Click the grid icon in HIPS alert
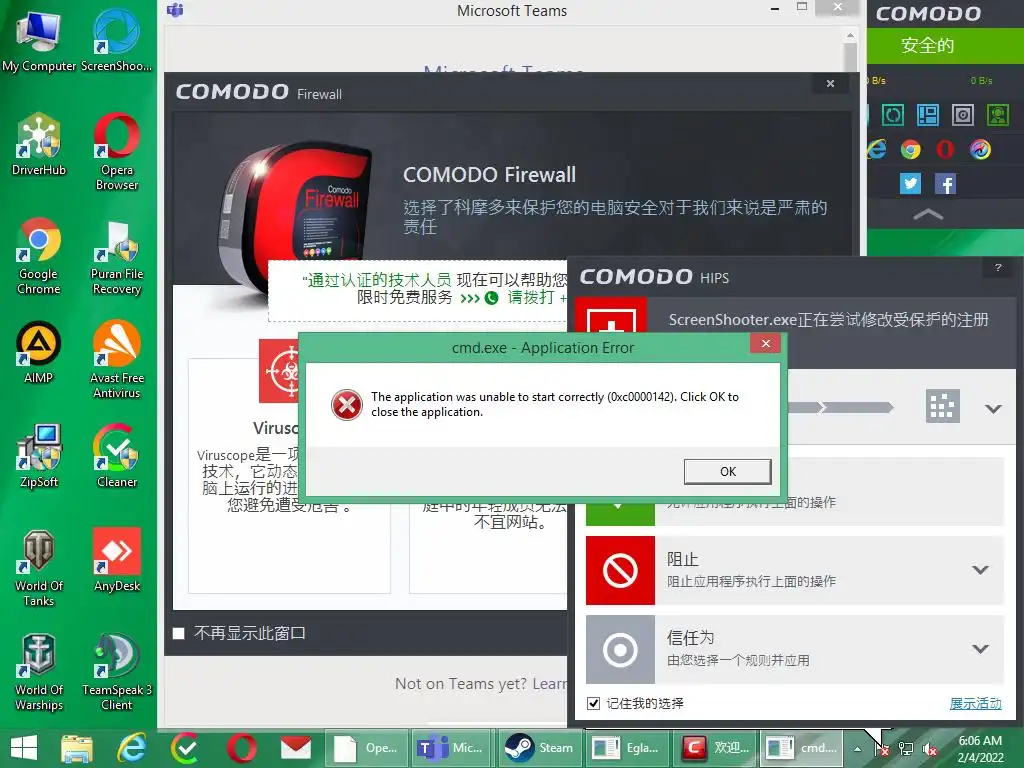Viewport: 1024px width, 768px height. [x=942, y=406]
